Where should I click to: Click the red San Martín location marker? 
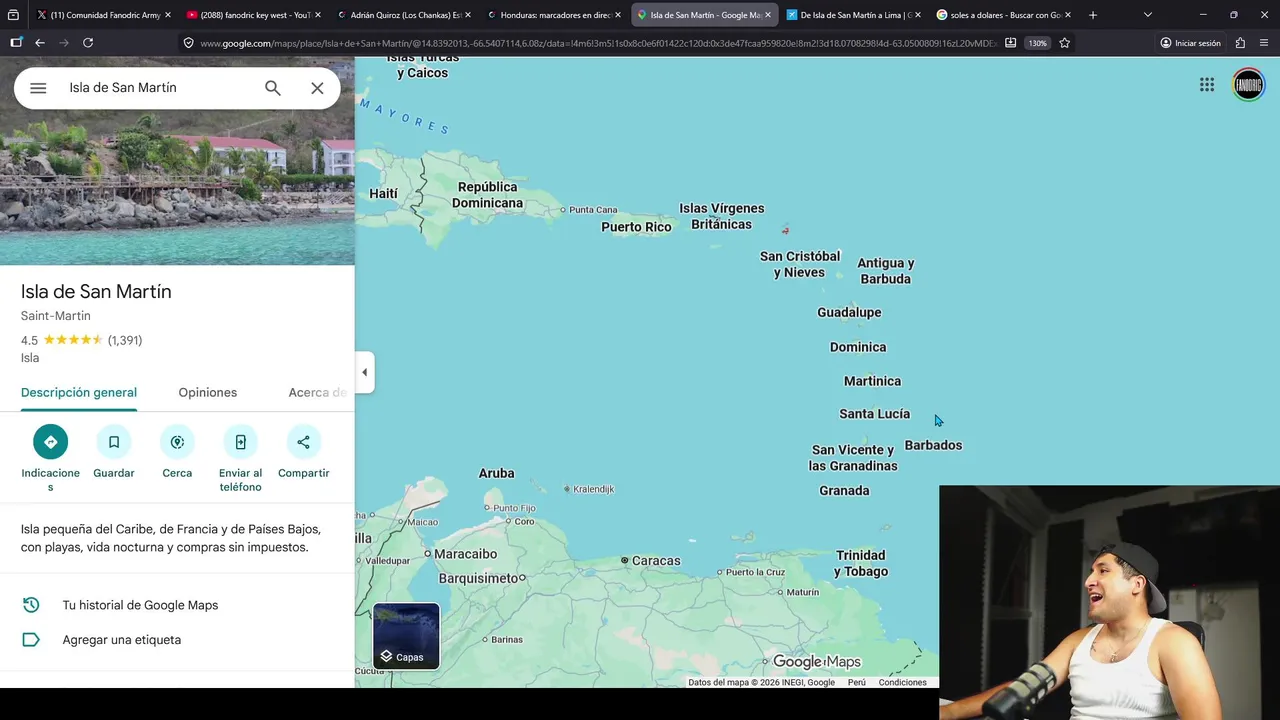pos(785,230)
